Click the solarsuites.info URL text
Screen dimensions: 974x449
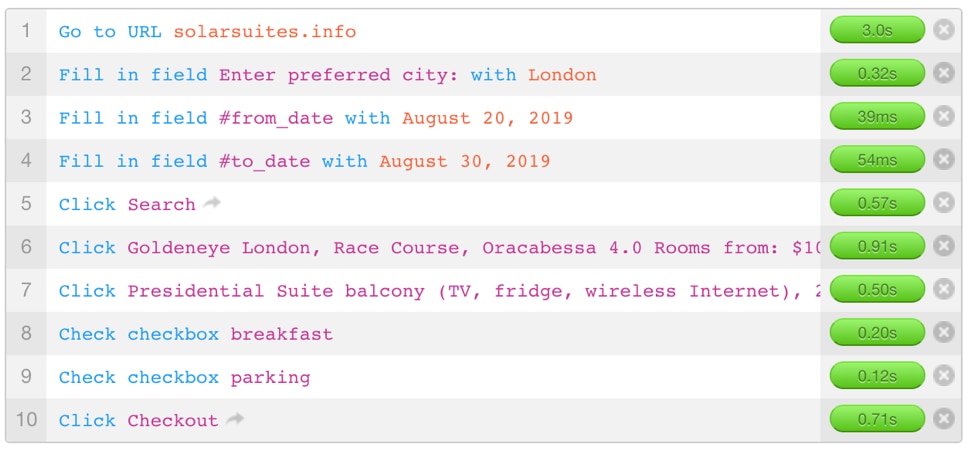[265, 31]
